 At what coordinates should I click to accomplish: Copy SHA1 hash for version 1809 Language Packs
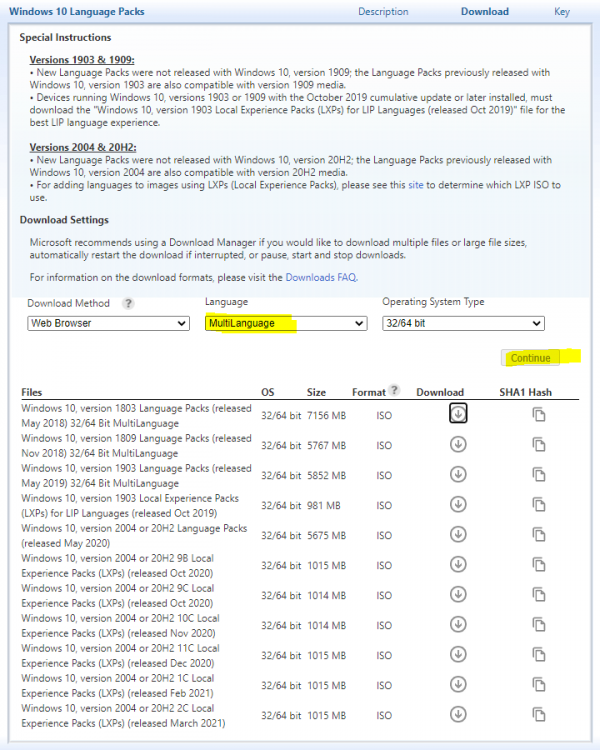(x=539, y=445)
